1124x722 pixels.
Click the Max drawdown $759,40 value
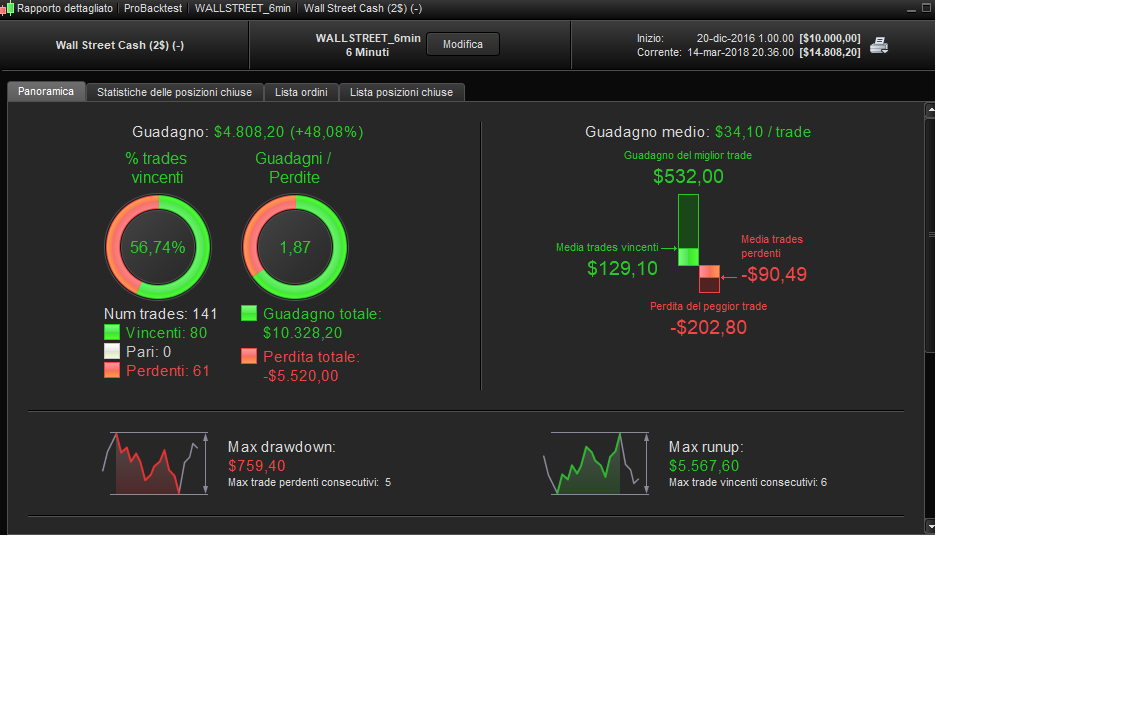[257, 466]
